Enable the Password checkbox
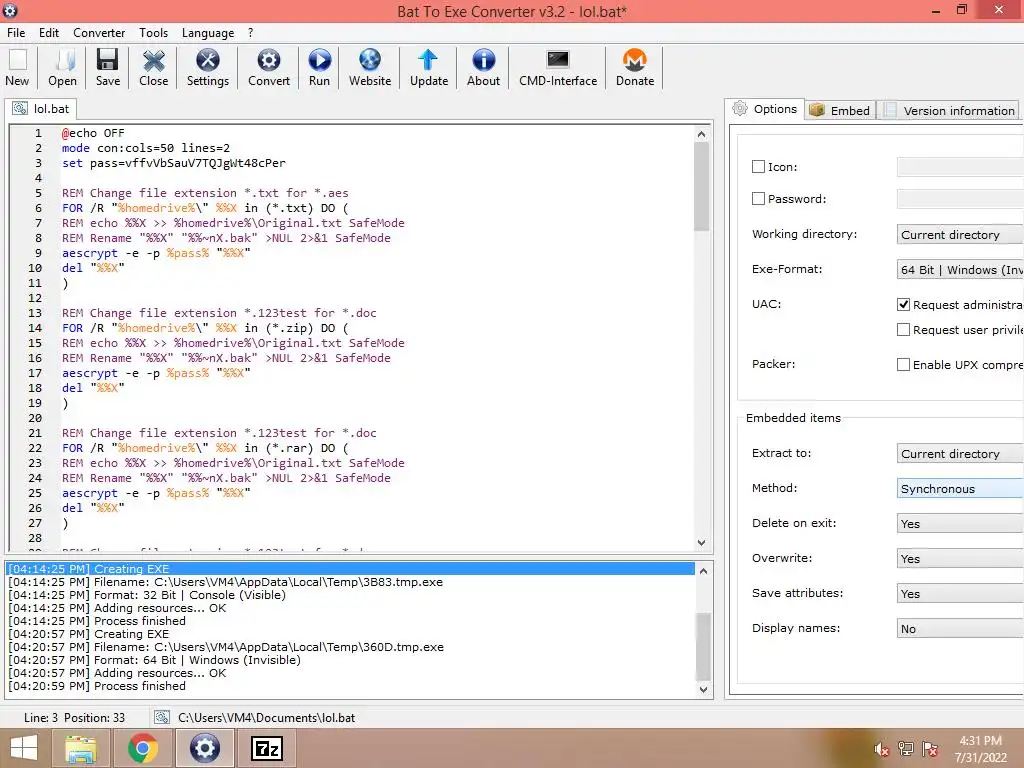Image resolution: width=1024 pixels, height=768 pixels. click(758, 199)
